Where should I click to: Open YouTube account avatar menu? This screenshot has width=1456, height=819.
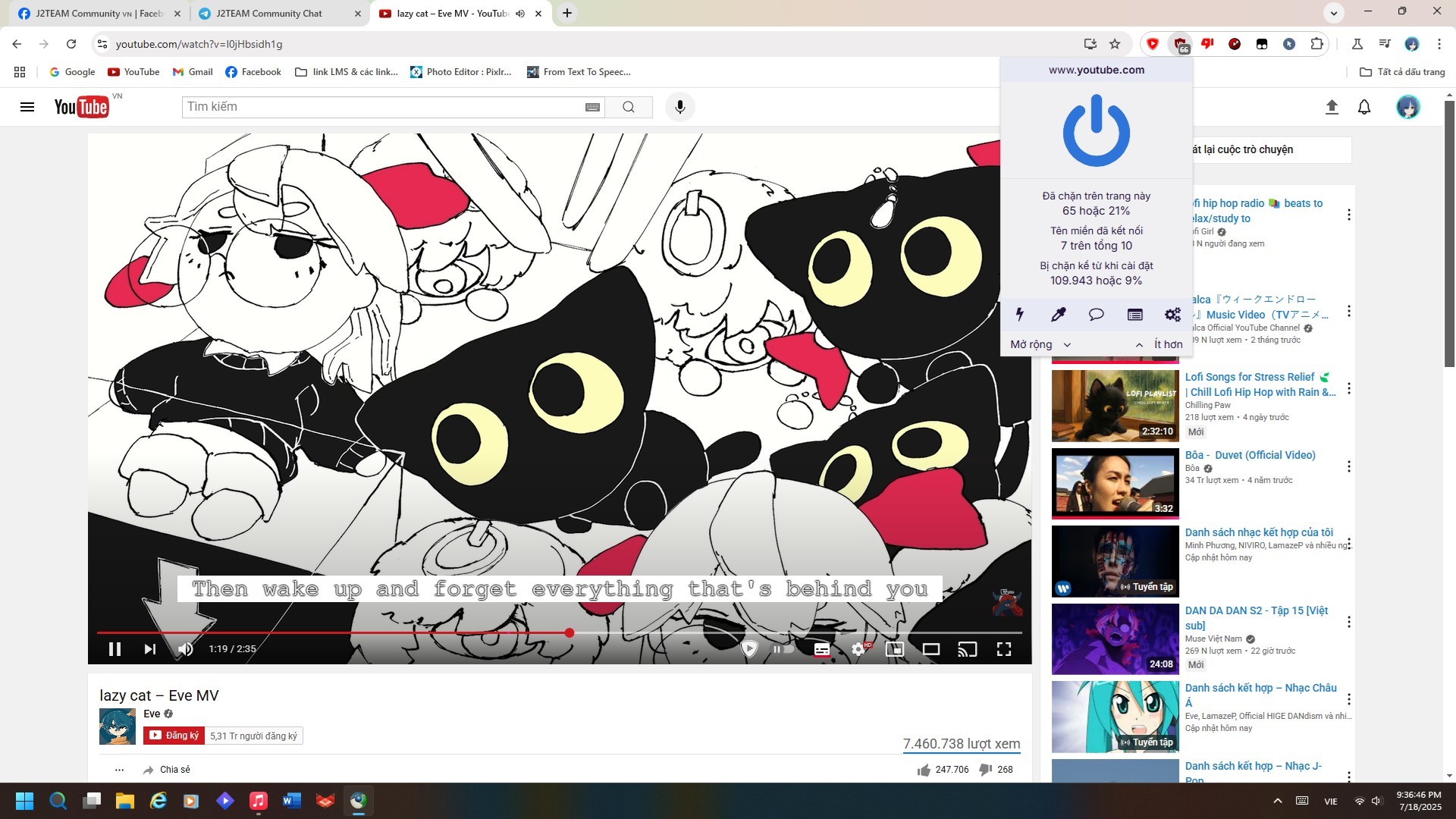[x=1408, y=107]
